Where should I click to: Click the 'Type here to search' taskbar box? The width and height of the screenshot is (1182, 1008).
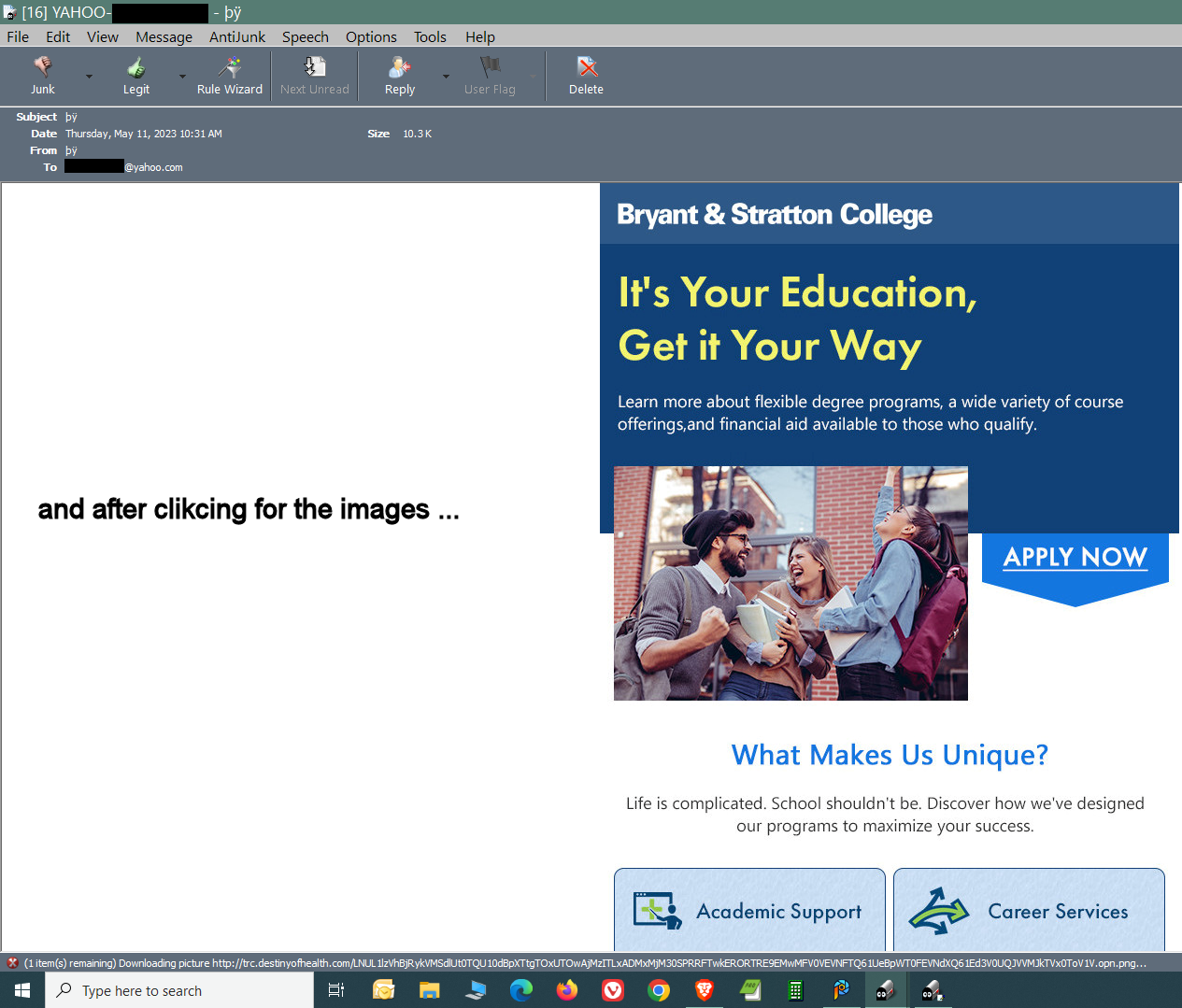[179, 990]
